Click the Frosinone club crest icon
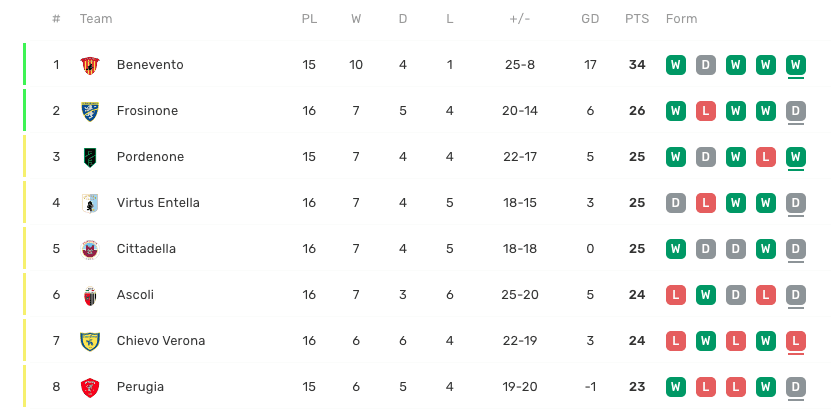 pos(90,111)
